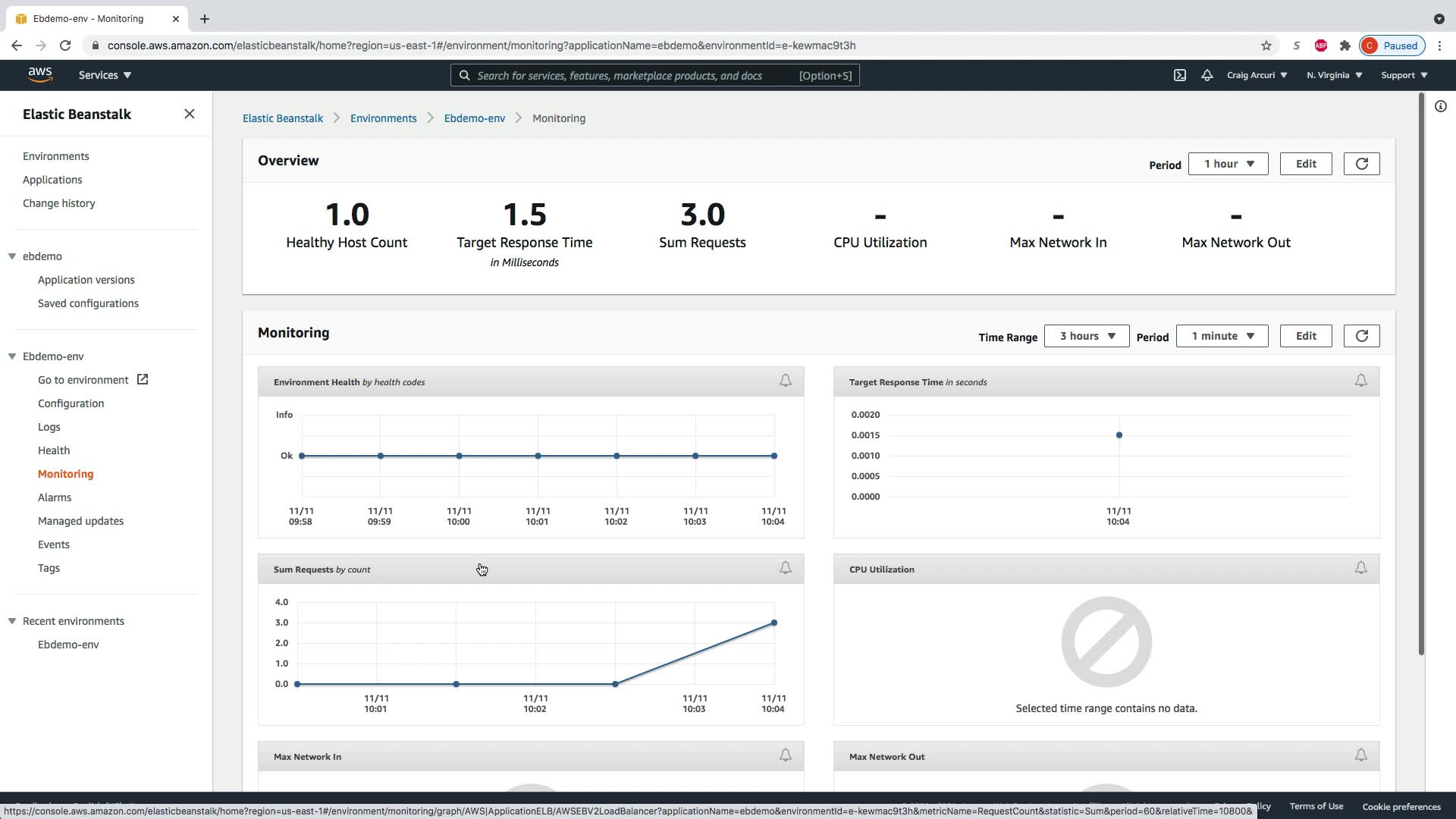Collapse the ebdemo sidebar section
1456x819 pixels.
tap(12, 256)
